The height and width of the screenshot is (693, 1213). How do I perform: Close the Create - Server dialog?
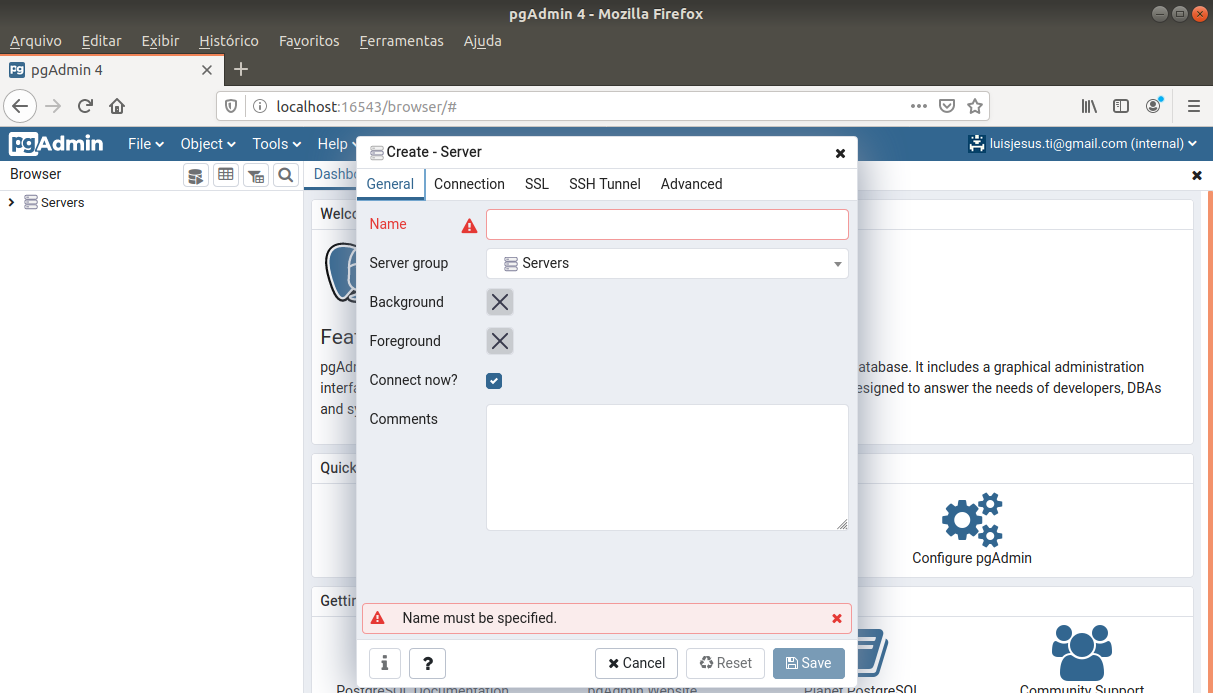(840, 153)
